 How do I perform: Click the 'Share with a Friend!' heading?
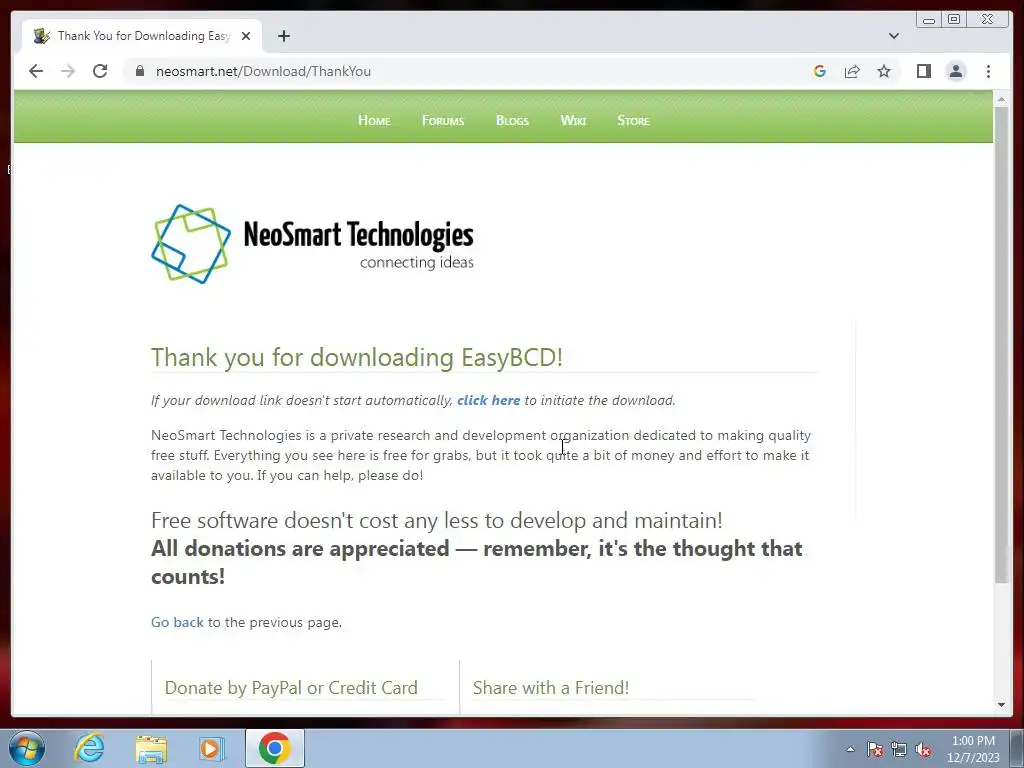pyautogui.click(x=551, y=688)
